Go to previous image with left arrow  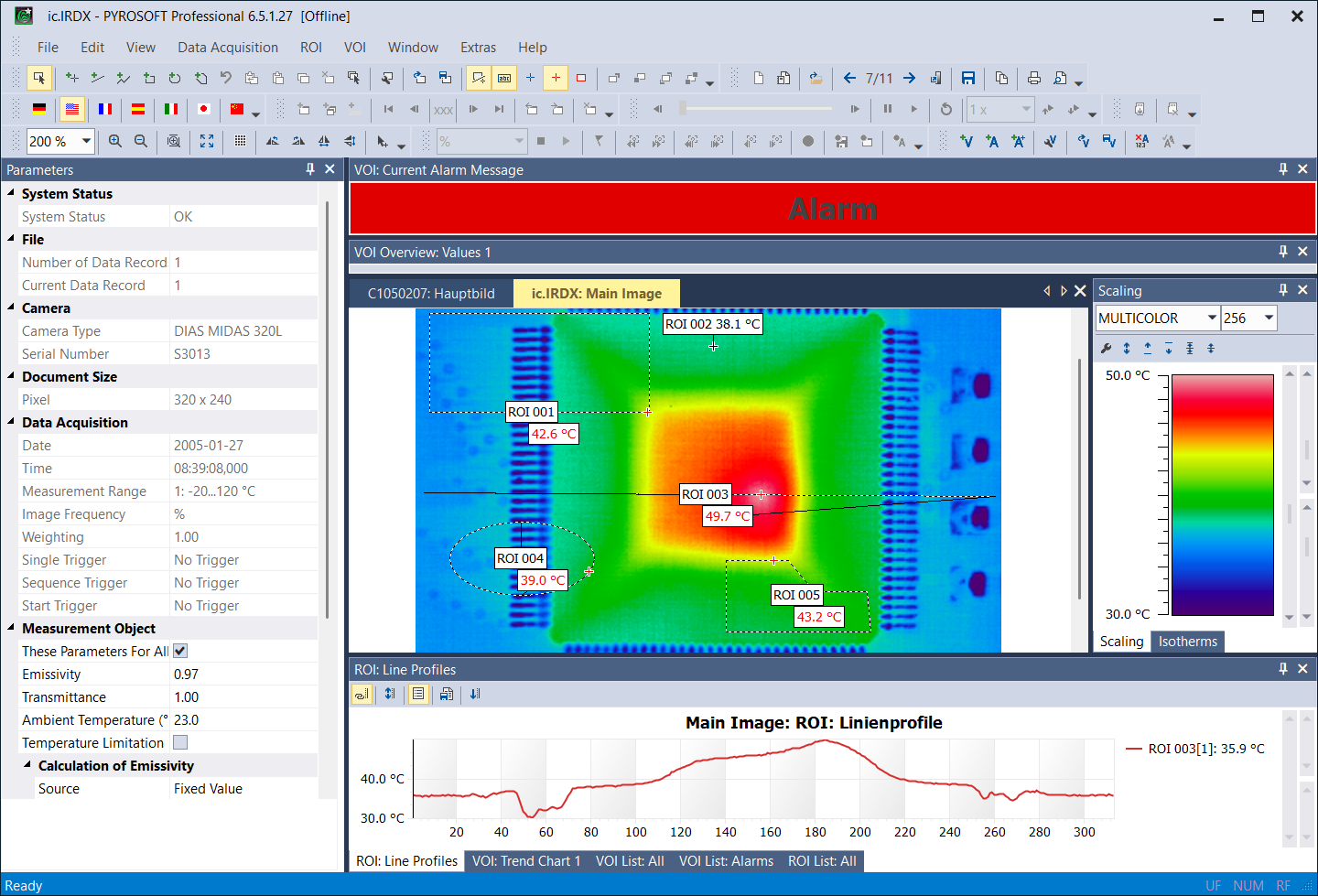coord(849,78)
